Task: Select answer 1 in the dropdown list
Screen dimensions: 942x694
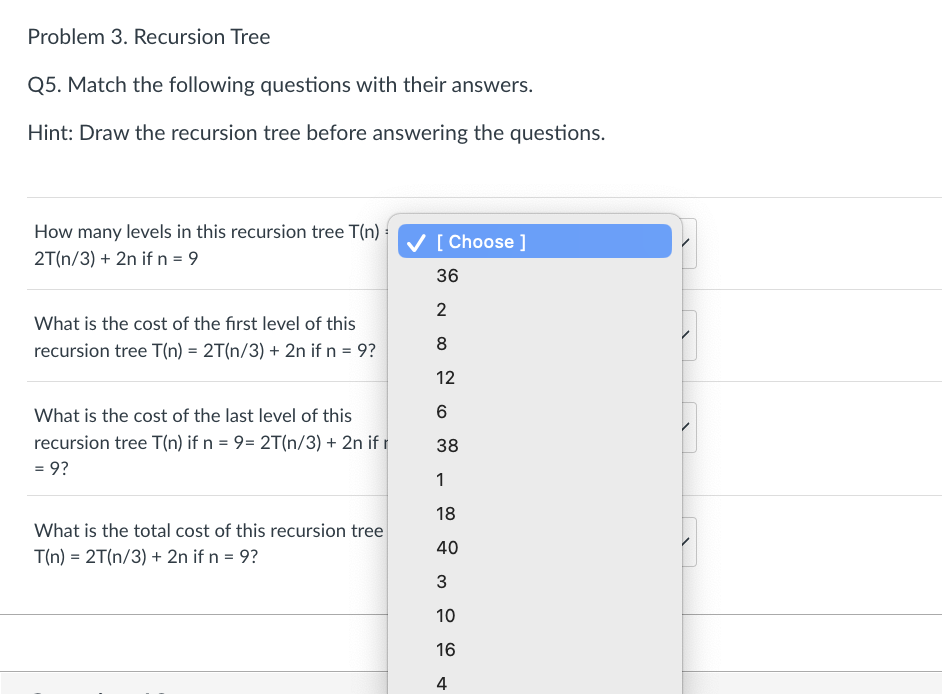Action: [x=440, y=480]
